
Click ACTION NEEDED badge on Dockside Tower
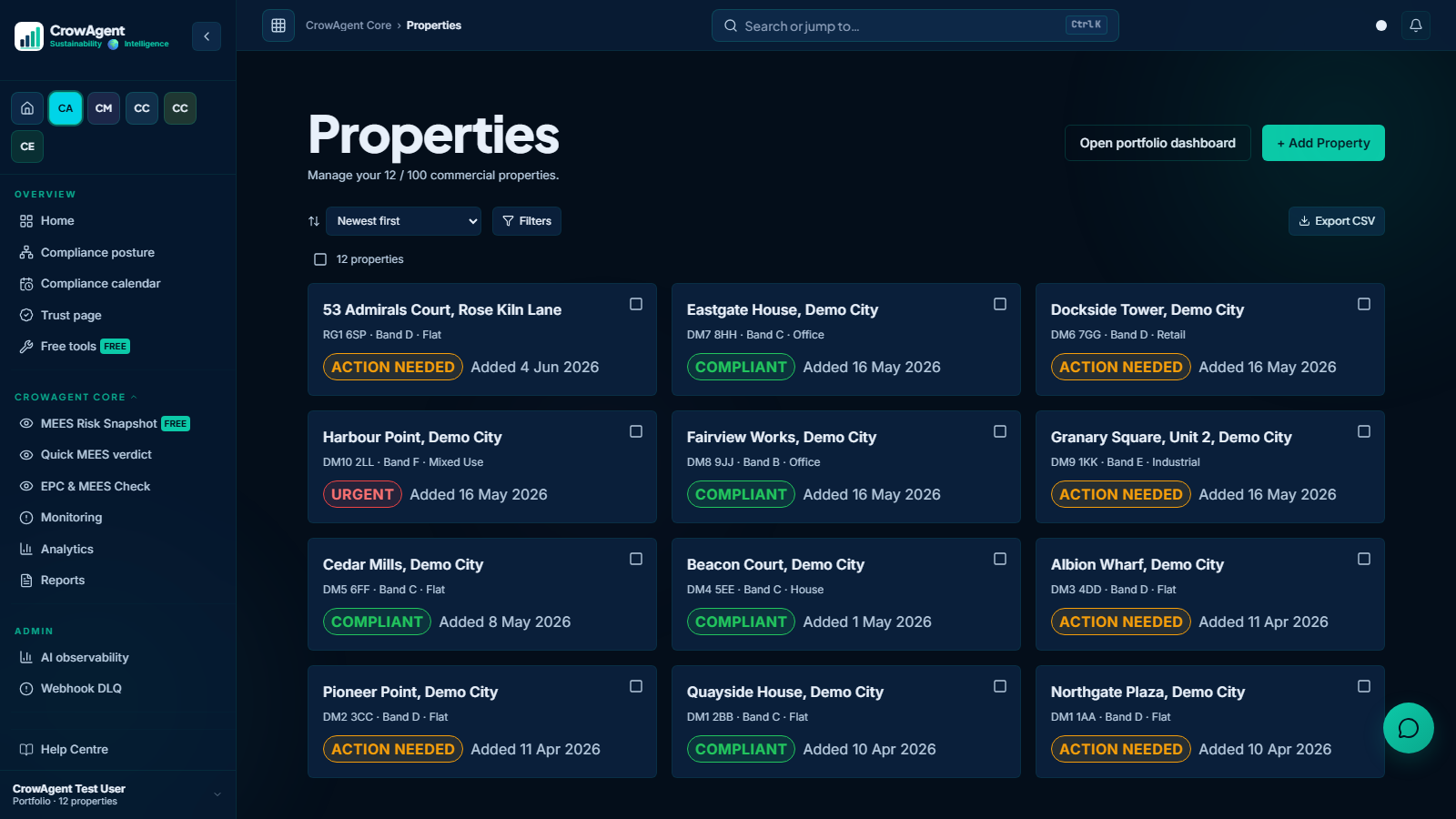tap(1121, 367)
